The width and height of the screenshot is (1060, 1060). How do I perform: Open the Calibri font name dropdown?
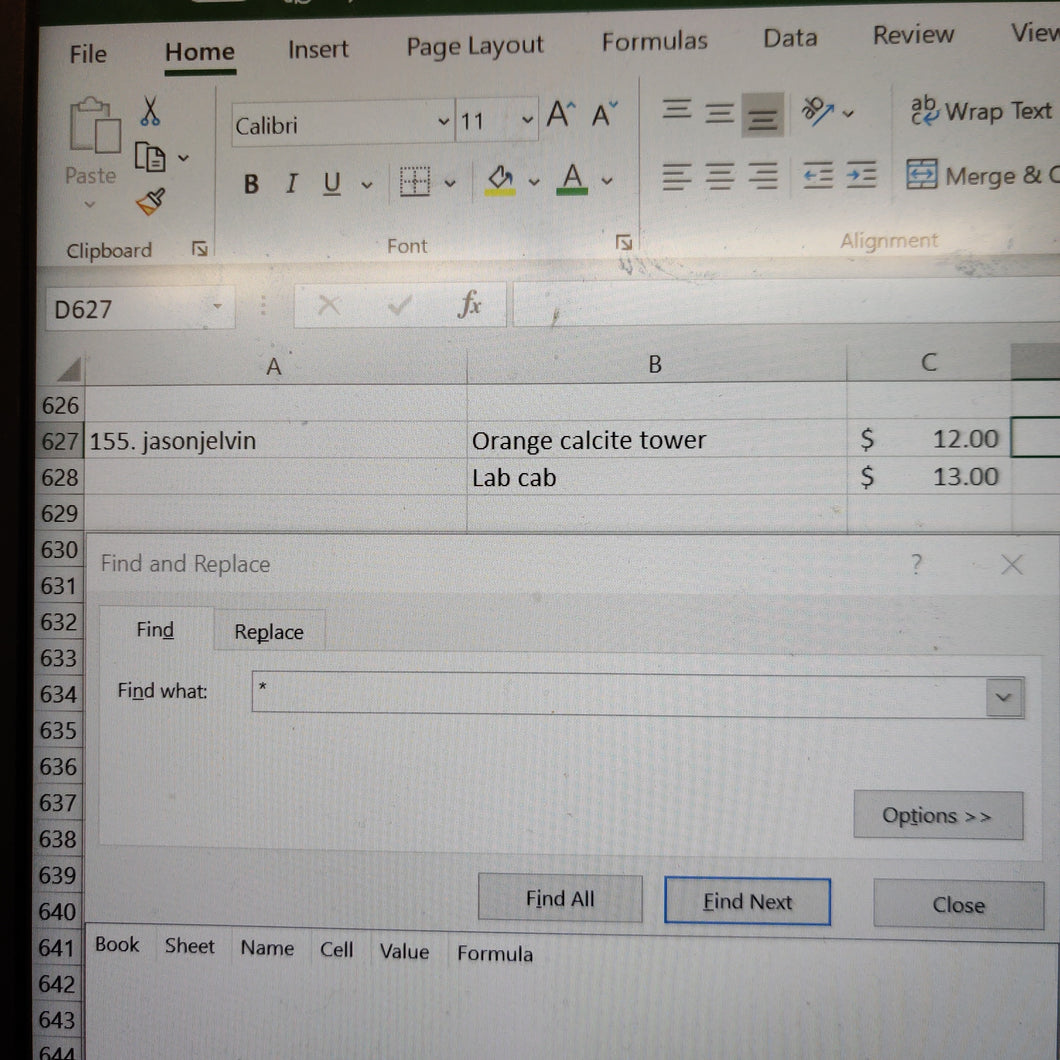coord(443,122)
